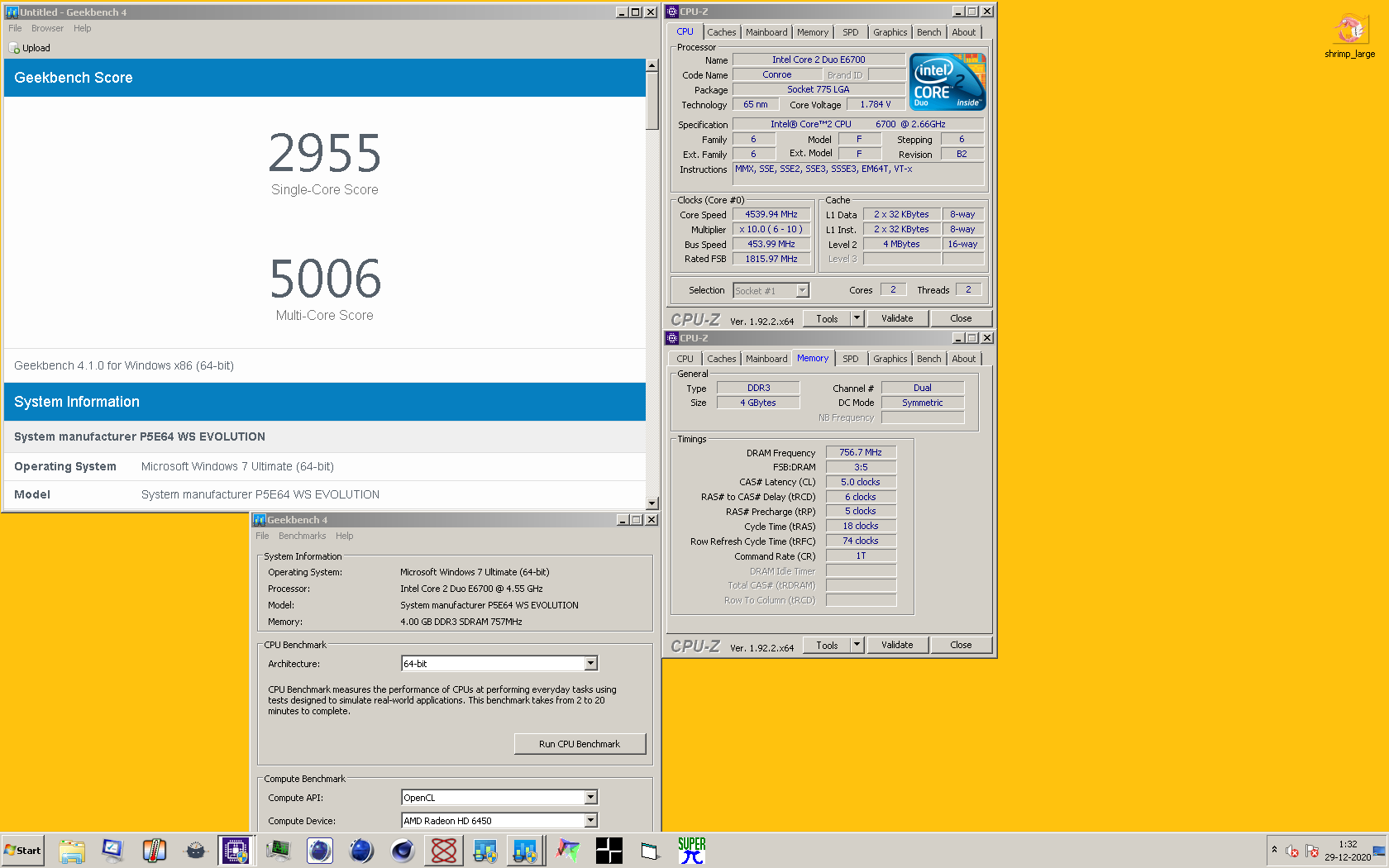Open Help menu in Geekbench results window

82,28
